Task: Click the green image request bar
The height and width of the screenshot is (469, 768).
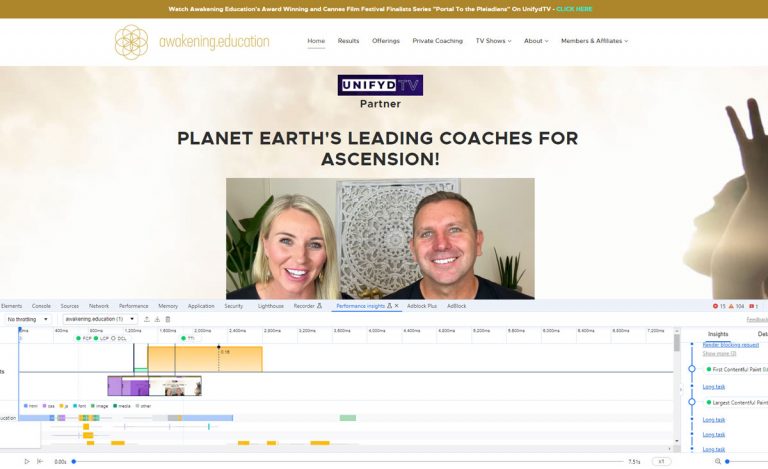Action: [348, 418]
